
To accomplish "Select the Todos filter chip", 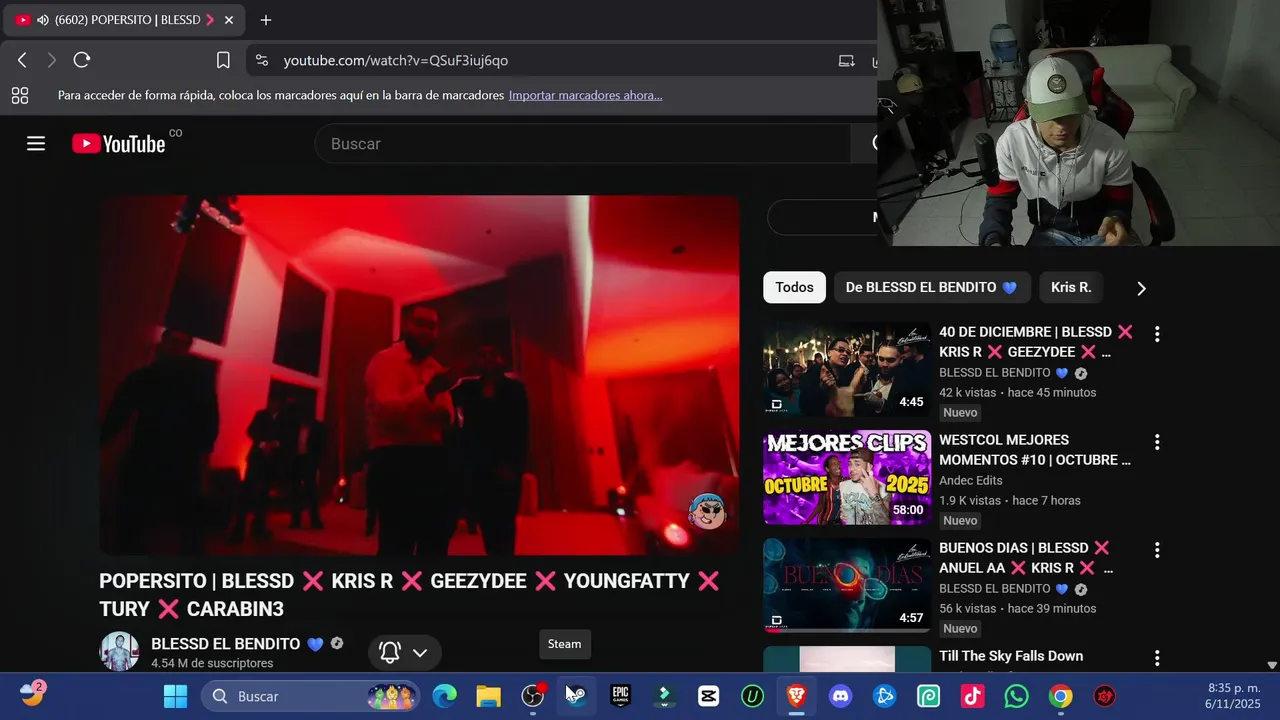I will [x=794, y=287].
